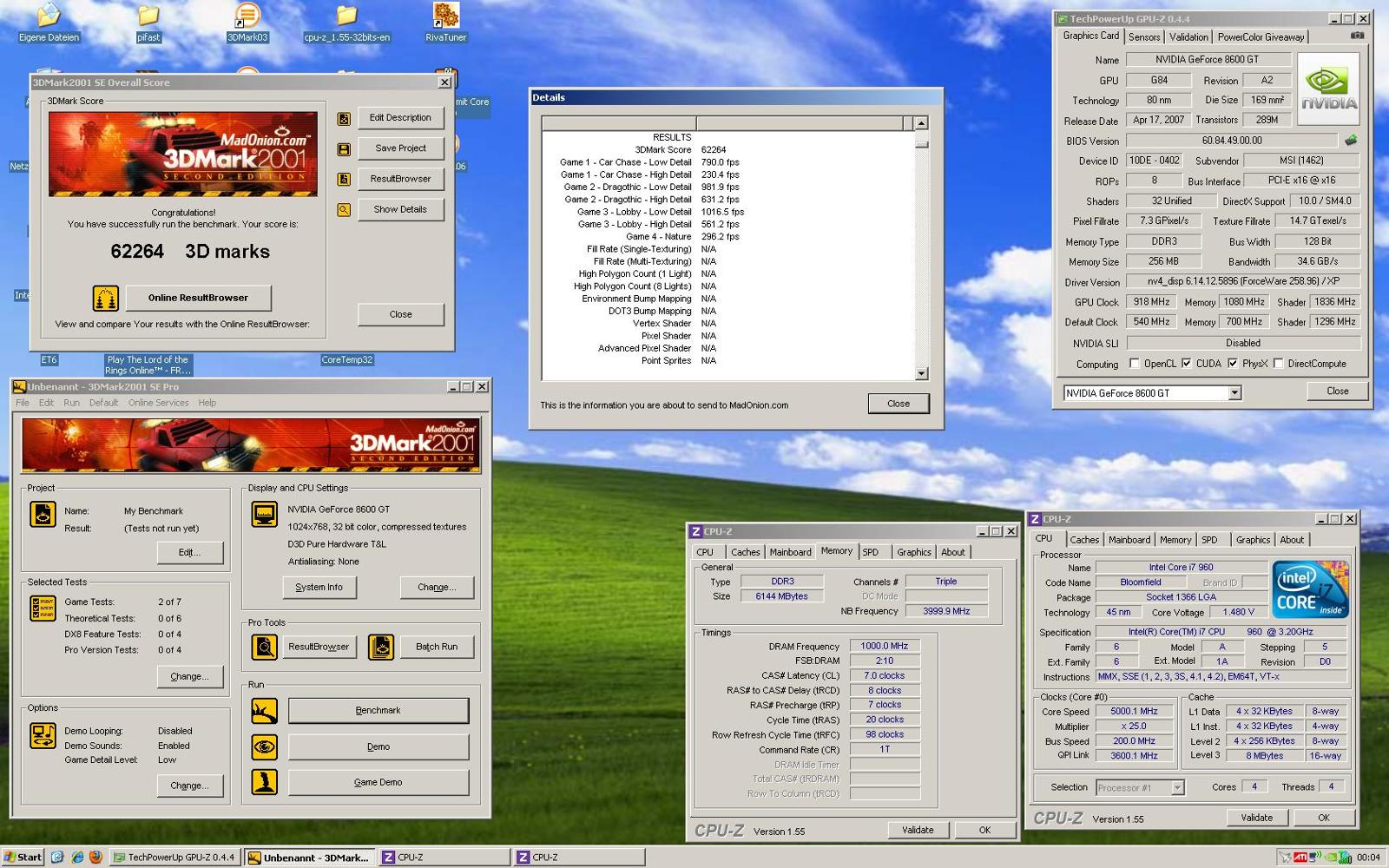The width and height of the screenshot is (1389, 868).
Task: Click the Options settings icon in 3DMark2001
Action: 43,737
